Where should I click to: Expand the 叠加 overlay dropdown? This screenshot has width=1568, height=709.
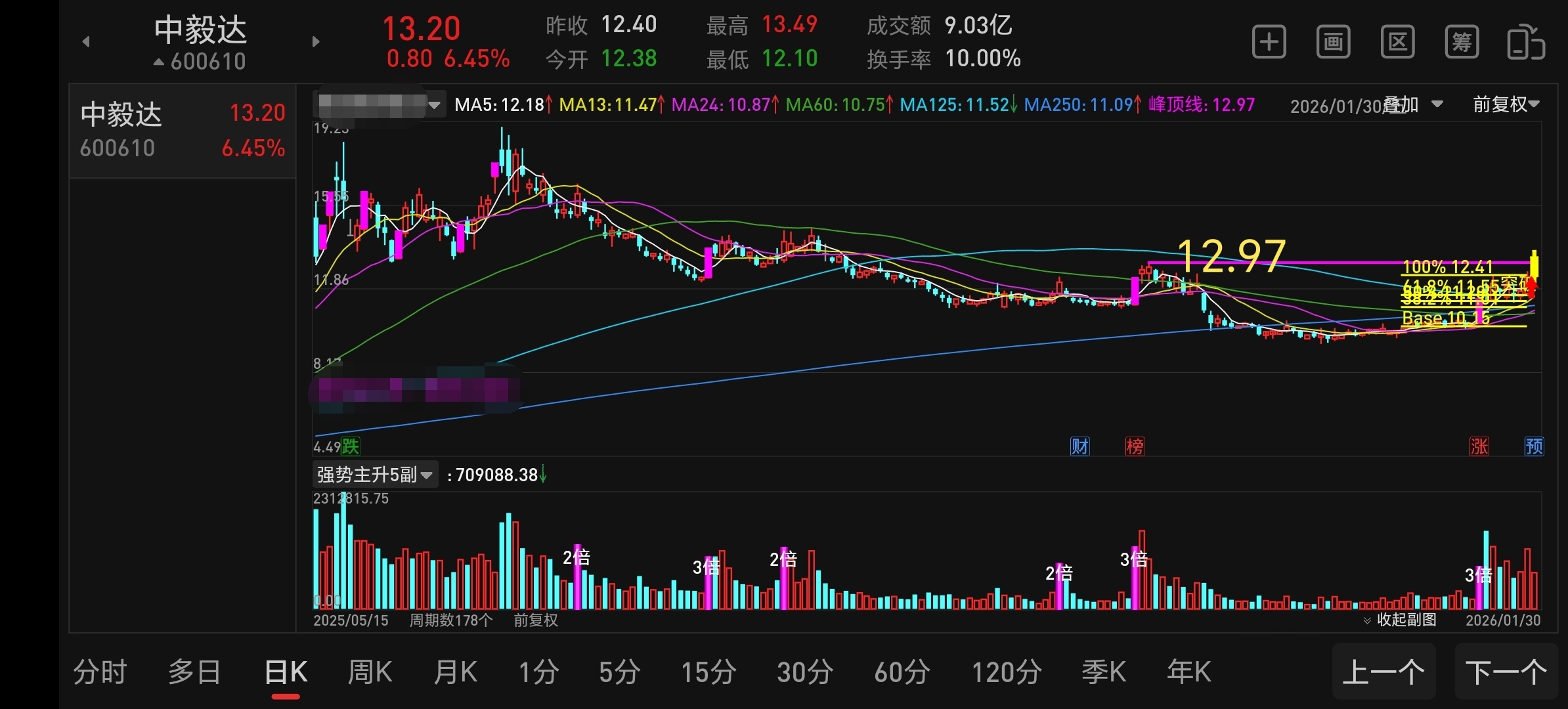tap(1412, 104)
